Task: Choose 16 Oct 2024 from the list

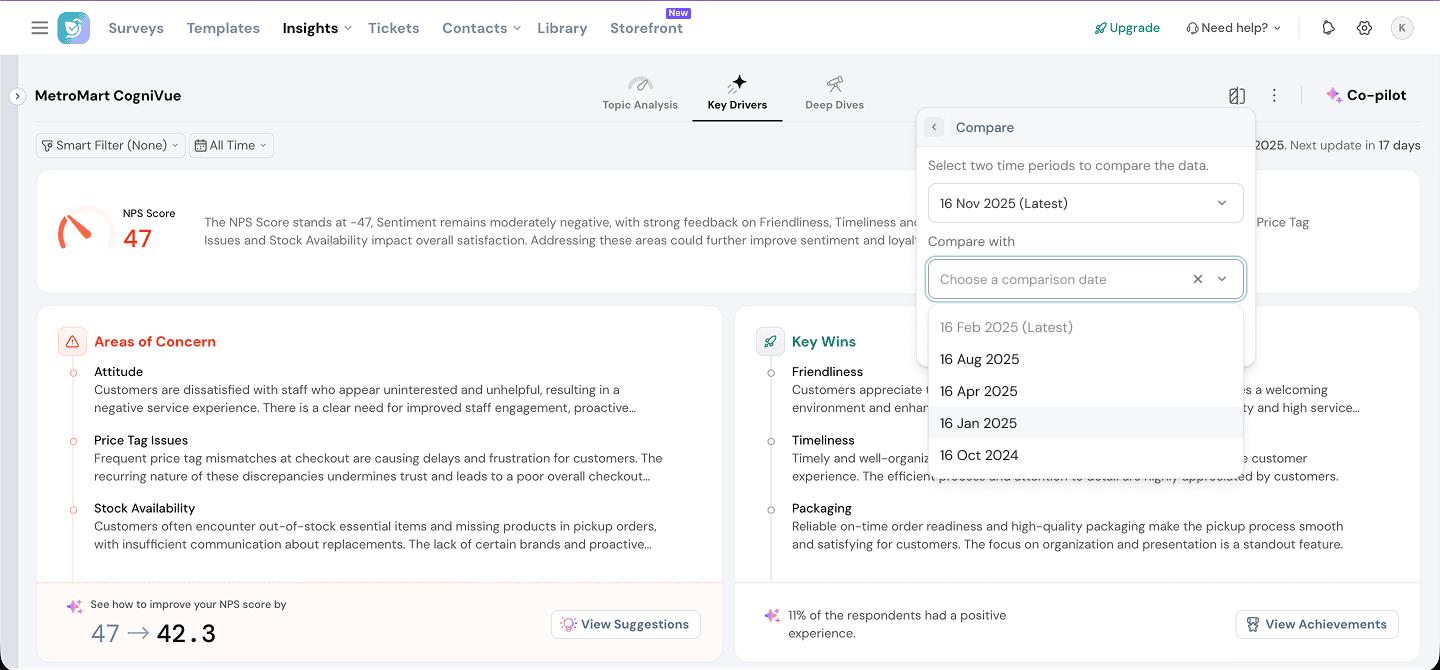Action: (979, 455)
